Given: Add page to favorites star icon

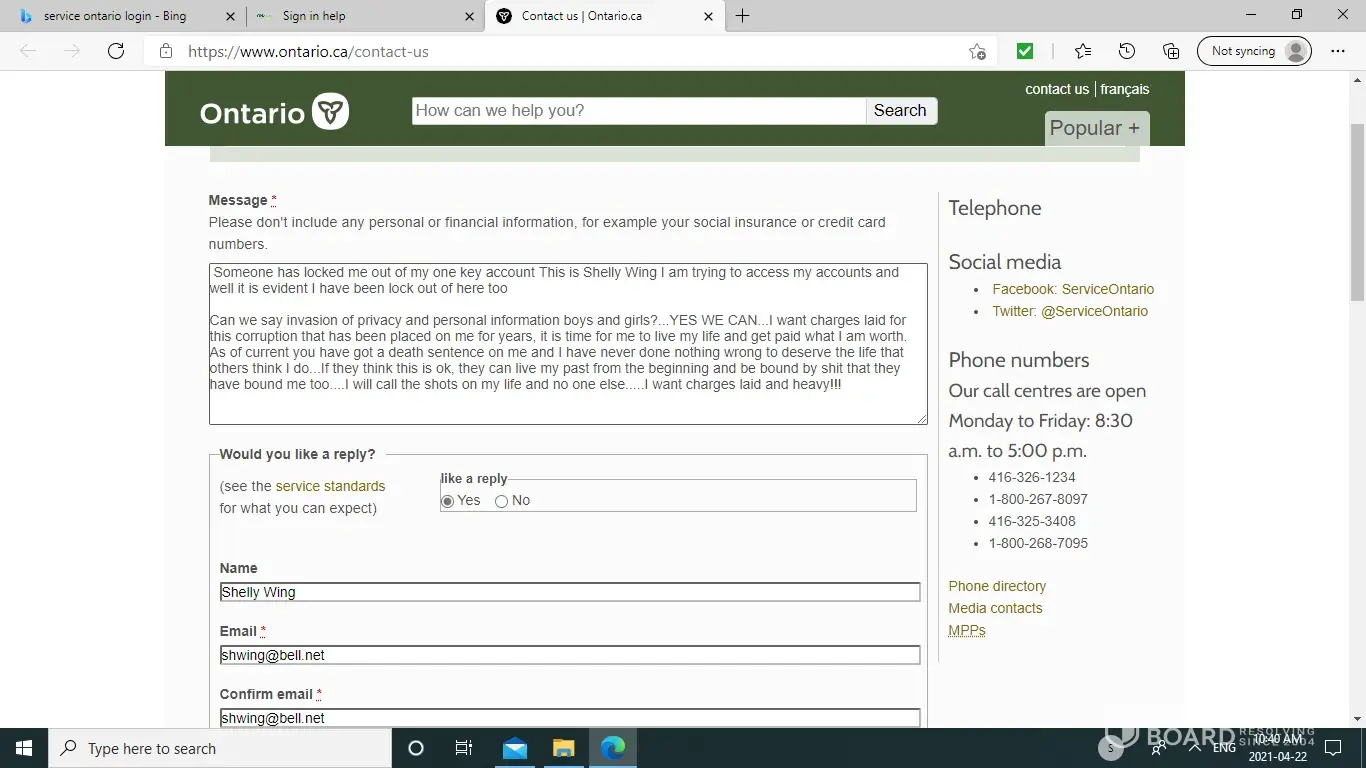Looking at the screenshot, I should 977,51.
